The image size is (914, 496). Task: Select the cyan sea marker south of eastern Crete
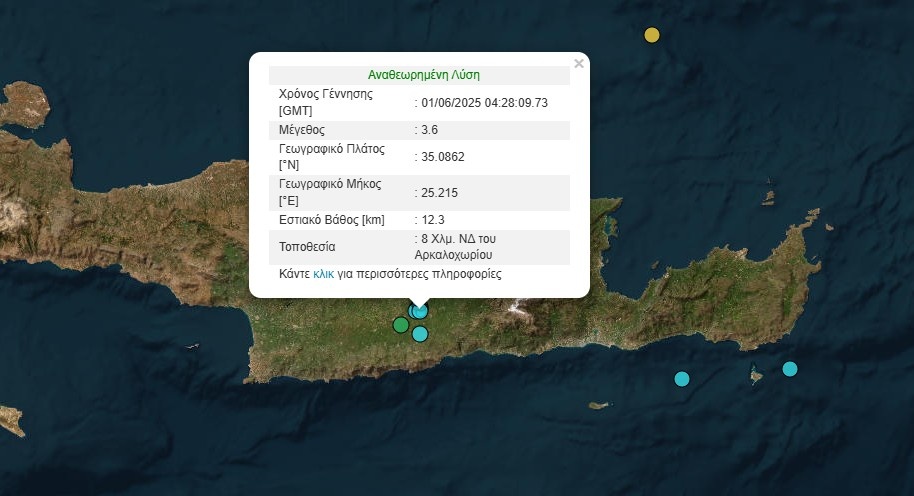[682, 378]
